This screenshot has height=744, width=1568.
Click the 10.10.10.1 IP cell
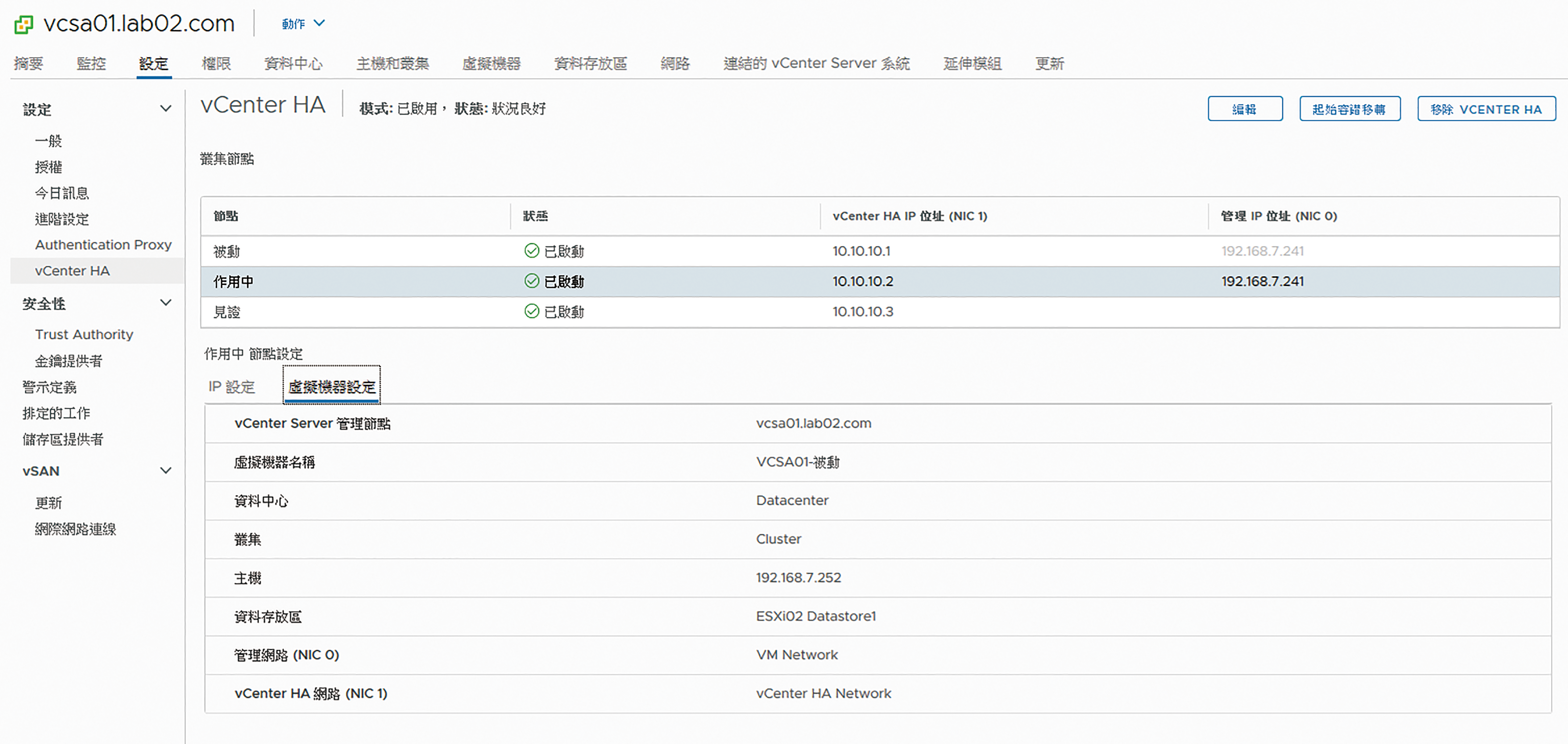pyautogui.click(x=861, y=251)
